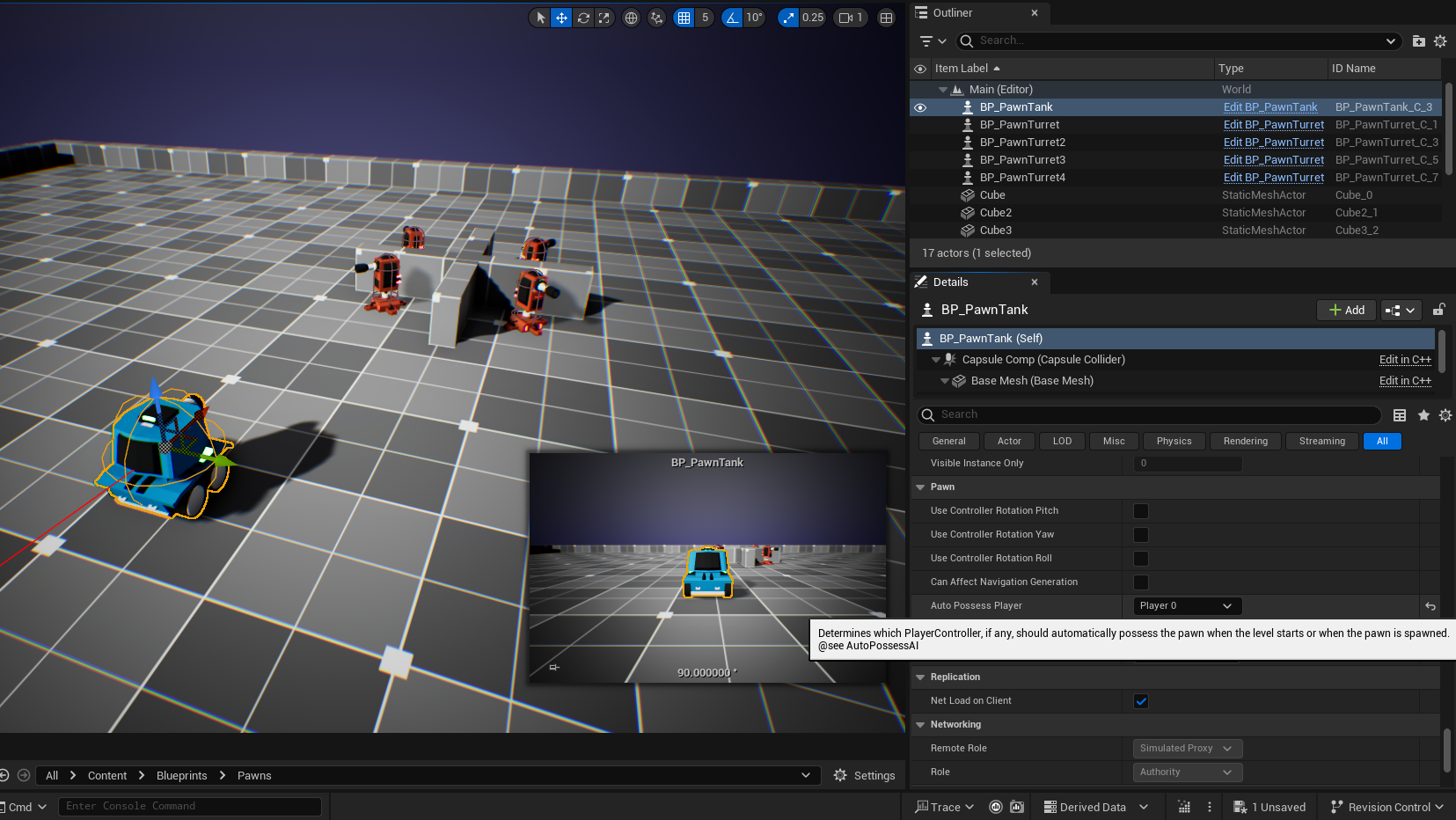1456x820 pixels.
Task: Click Edit in C++ for Base Mesh
Action: (x=1405, y=381)
